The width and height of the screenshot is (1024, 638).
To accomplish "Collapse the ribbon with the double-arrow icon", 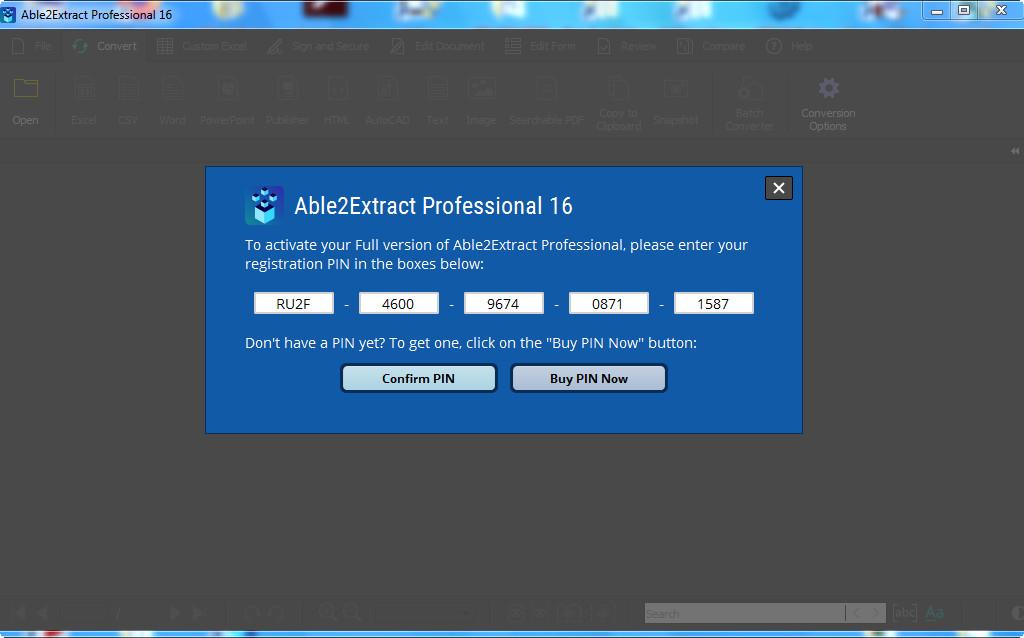I will pyautogui.click(x=1015, y=151).
